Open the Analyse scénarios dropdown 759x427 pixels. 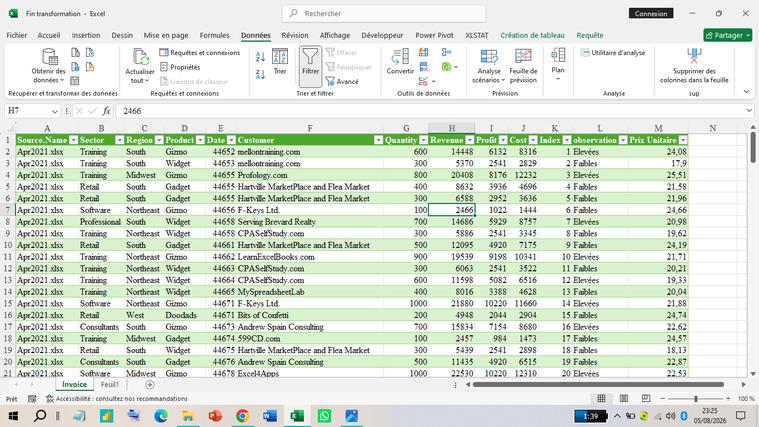pyautogui.click(x=488, y=66)
